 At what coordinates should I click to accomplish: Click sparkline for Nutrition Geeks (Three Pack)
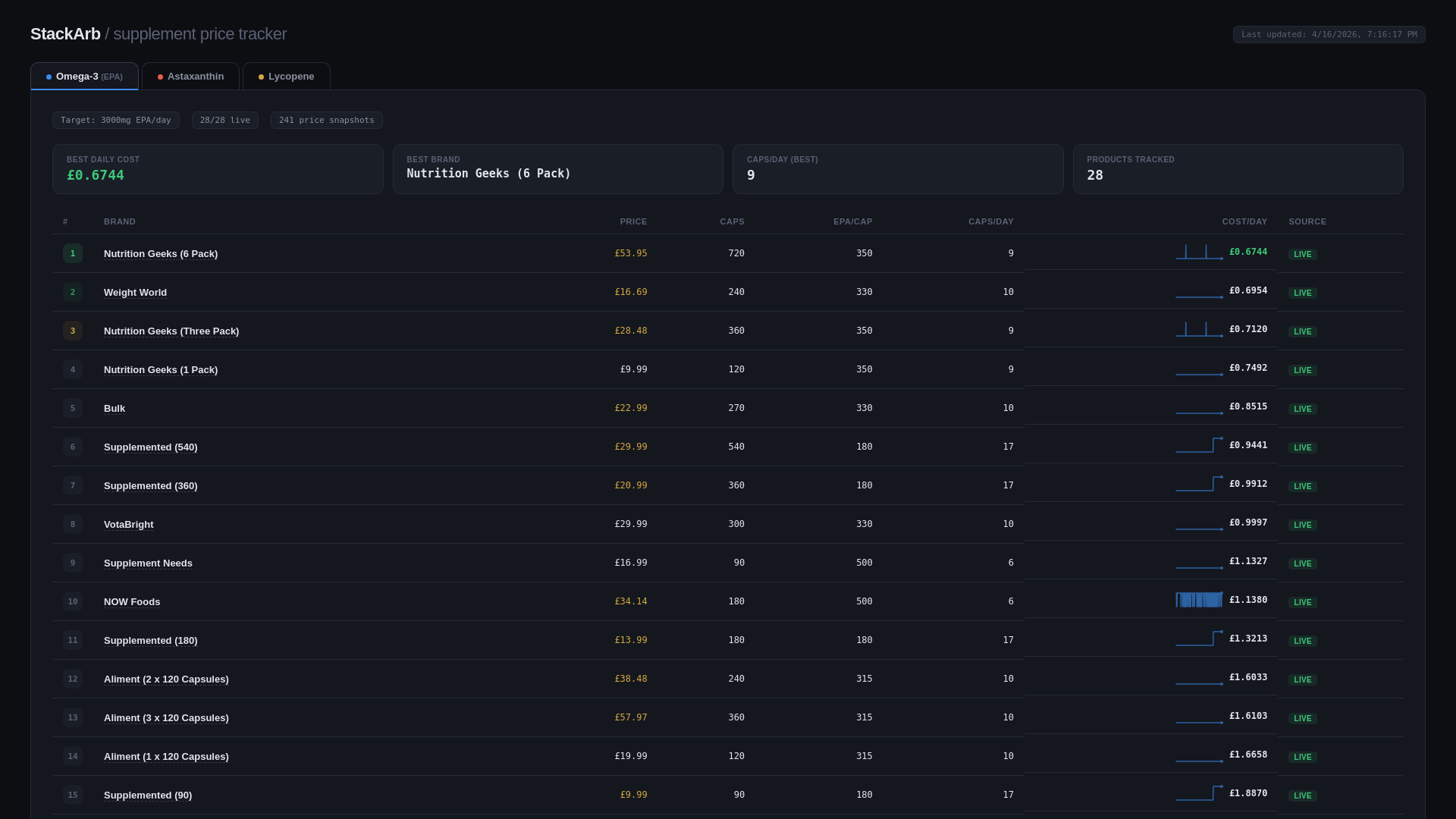[1199, 329]
